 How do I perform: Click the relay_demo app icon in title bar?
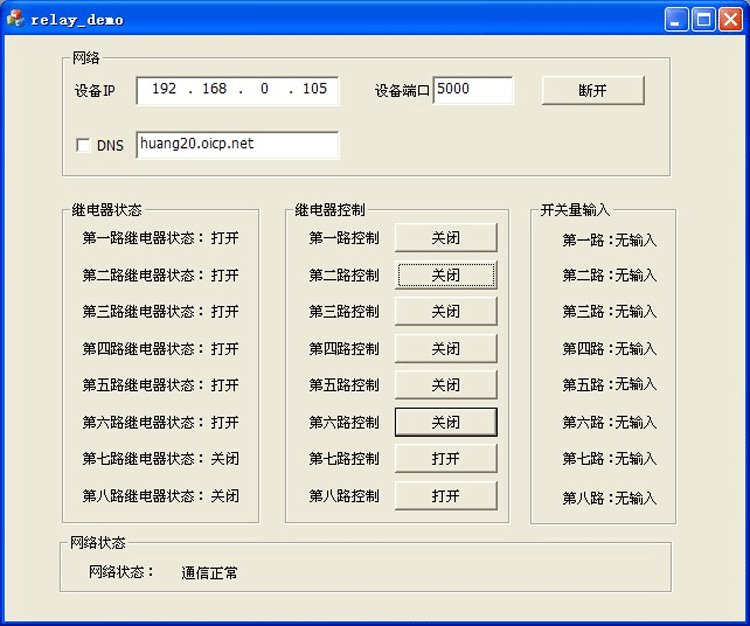(x=15, y=18)
